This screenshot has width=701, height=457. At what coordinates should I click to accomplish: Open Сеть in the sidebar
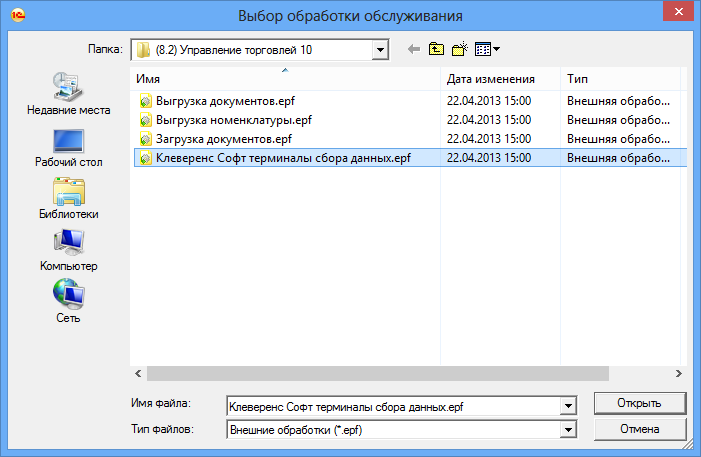pyautogui.click(x=68, y=301)
